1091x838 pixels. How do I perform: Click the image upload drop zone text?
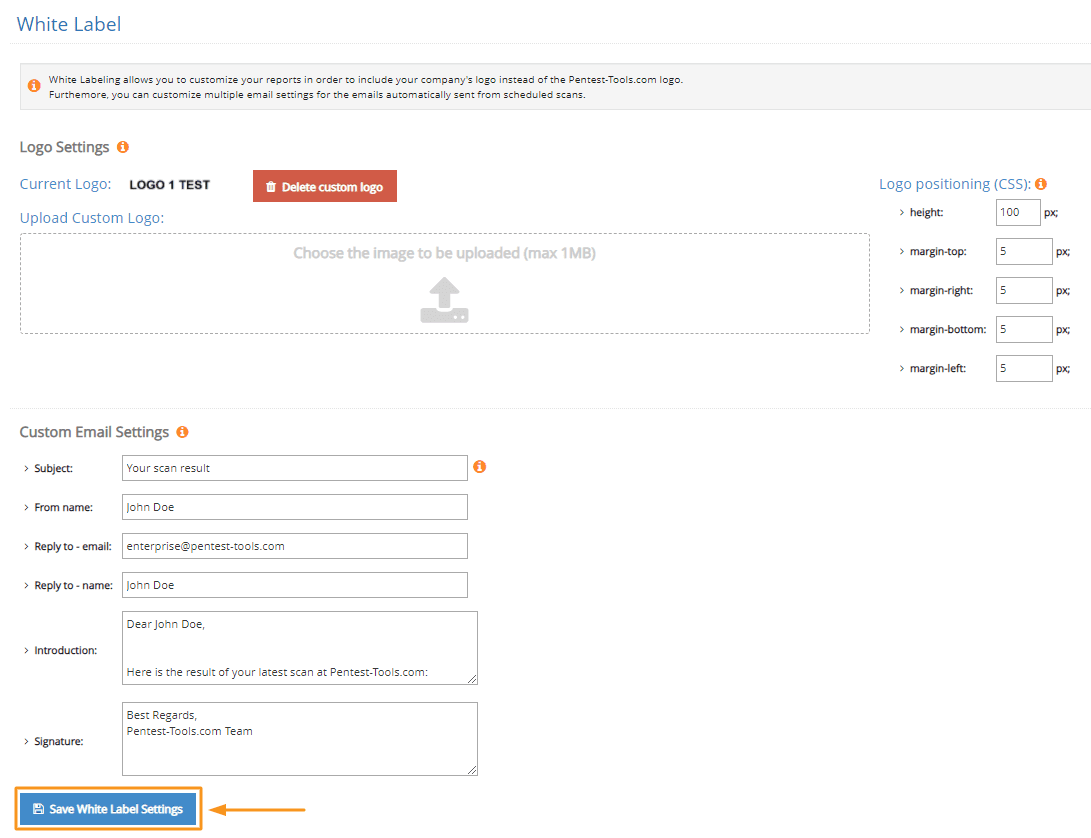point(445,253)
